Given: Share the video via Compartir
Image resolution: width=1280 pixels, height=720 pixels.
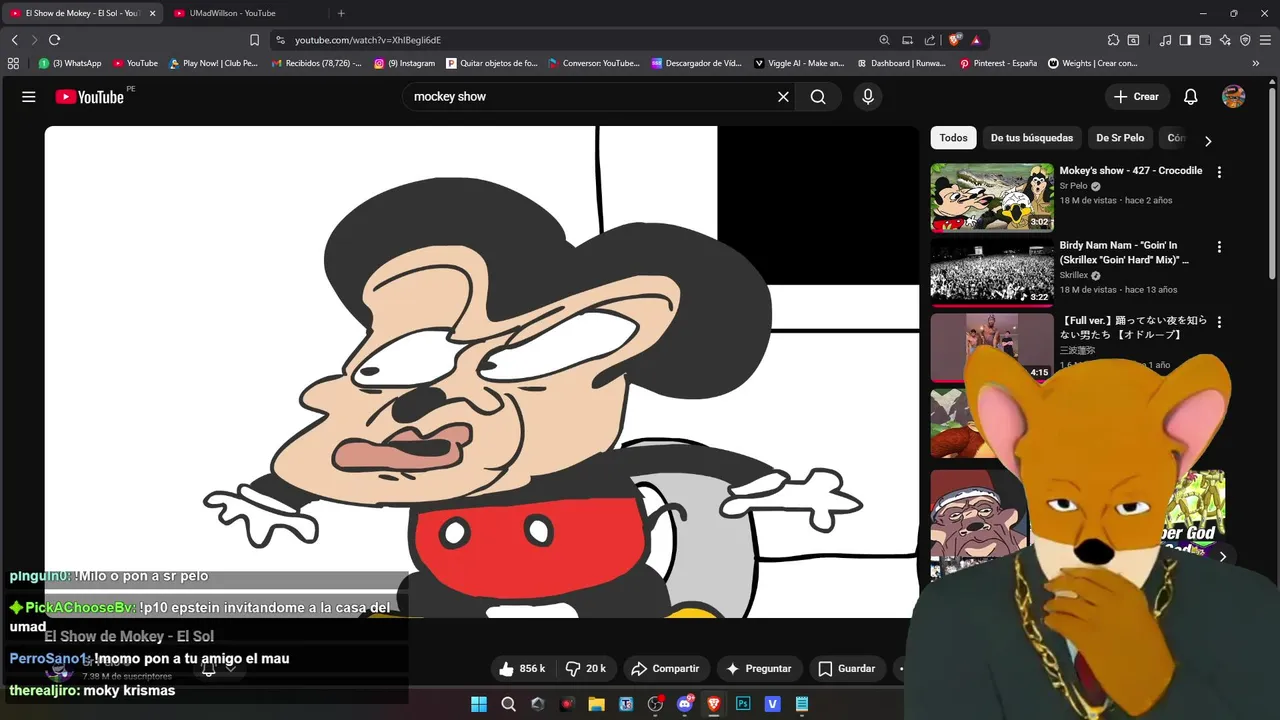Looking at the screenshot, I should (x=665, y=668).
